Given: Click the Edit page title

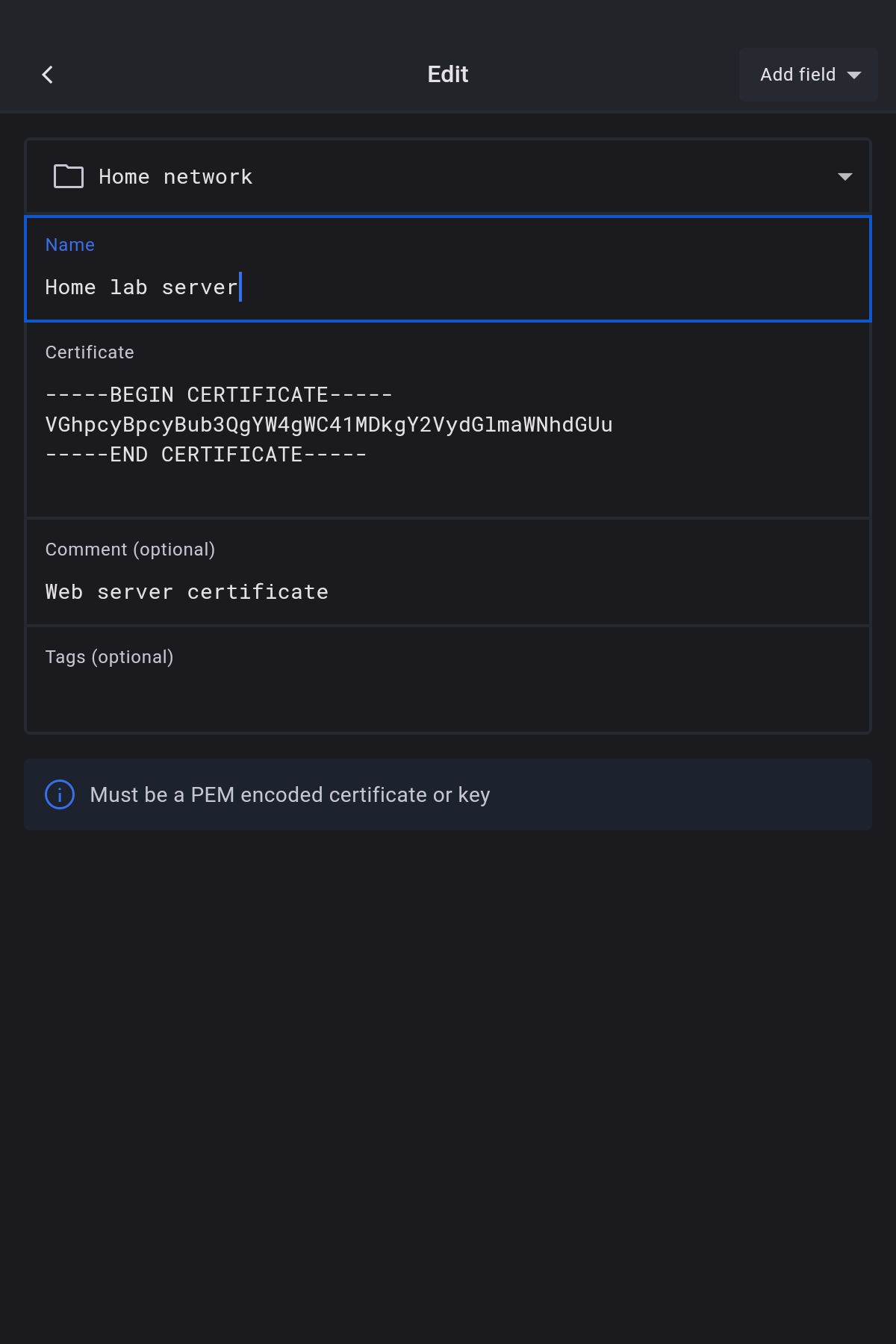Looking at the screenshot, I should point(448,75).
